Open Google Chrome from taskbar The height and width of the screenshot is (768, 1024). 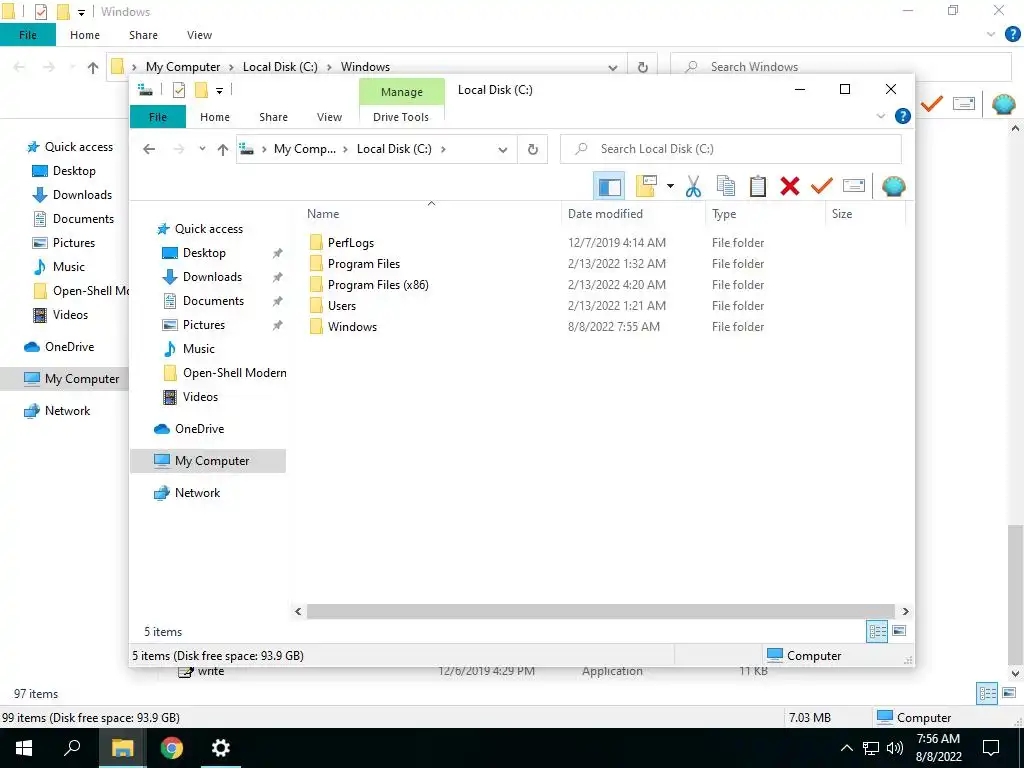pos(172,748)
